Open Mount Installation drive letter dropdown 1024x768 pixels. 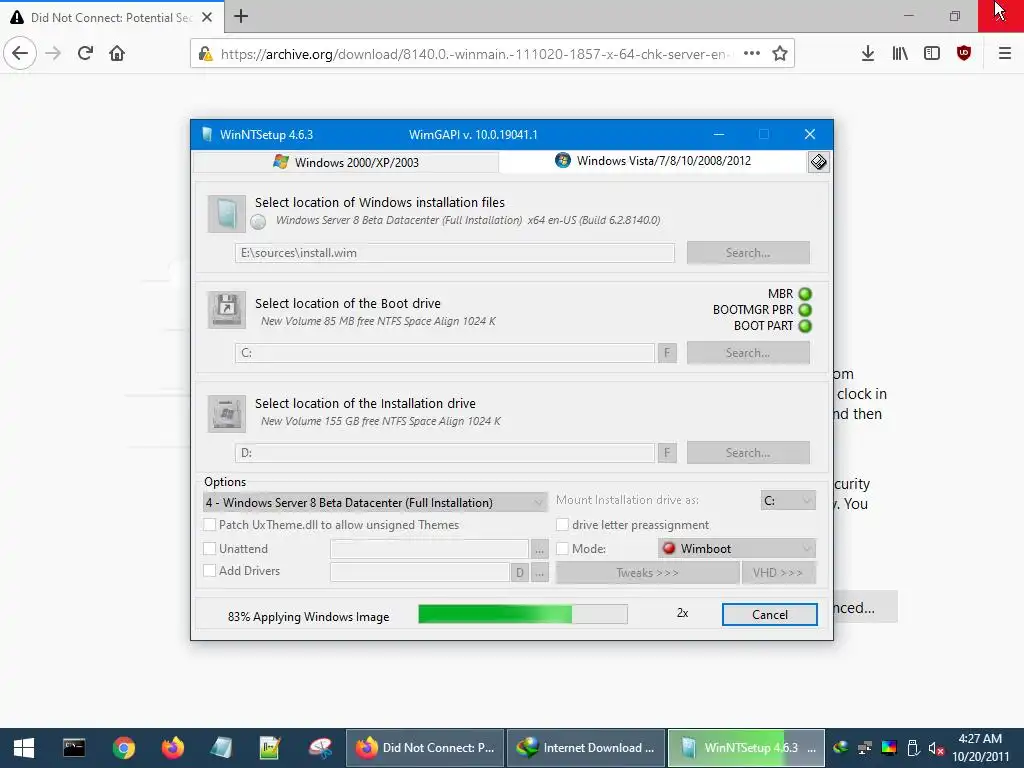pos(788,500)
